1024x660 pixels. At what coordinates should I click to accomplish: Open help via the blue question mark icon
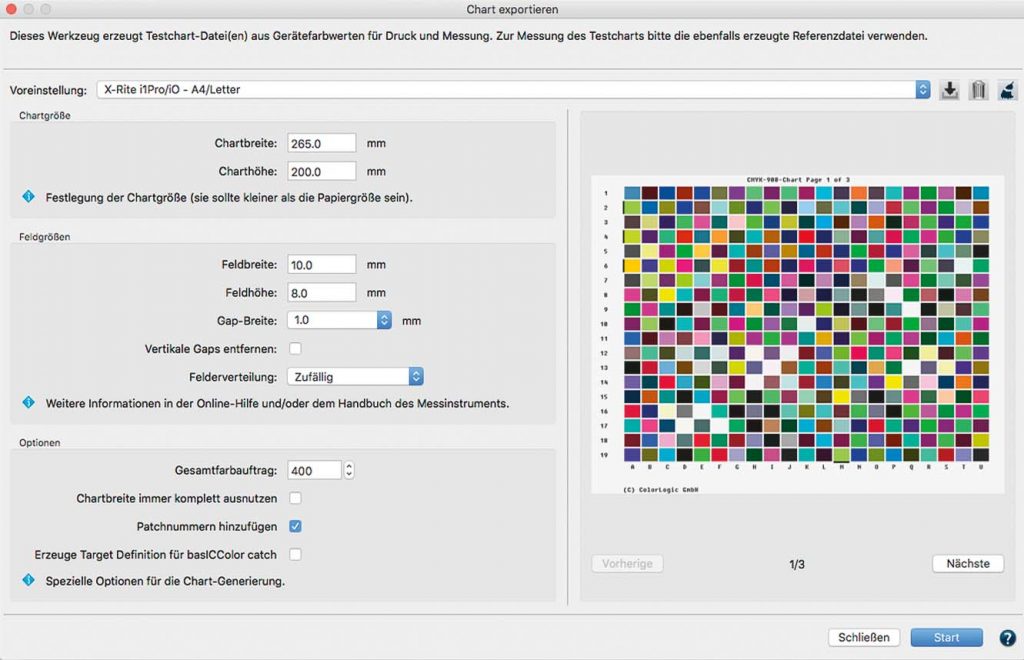pos(1007,637)
